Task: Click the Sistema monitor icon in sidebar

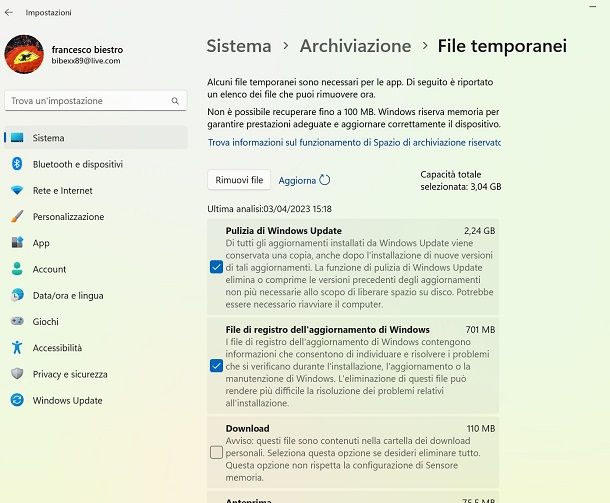Action: (x=17, y=138)
